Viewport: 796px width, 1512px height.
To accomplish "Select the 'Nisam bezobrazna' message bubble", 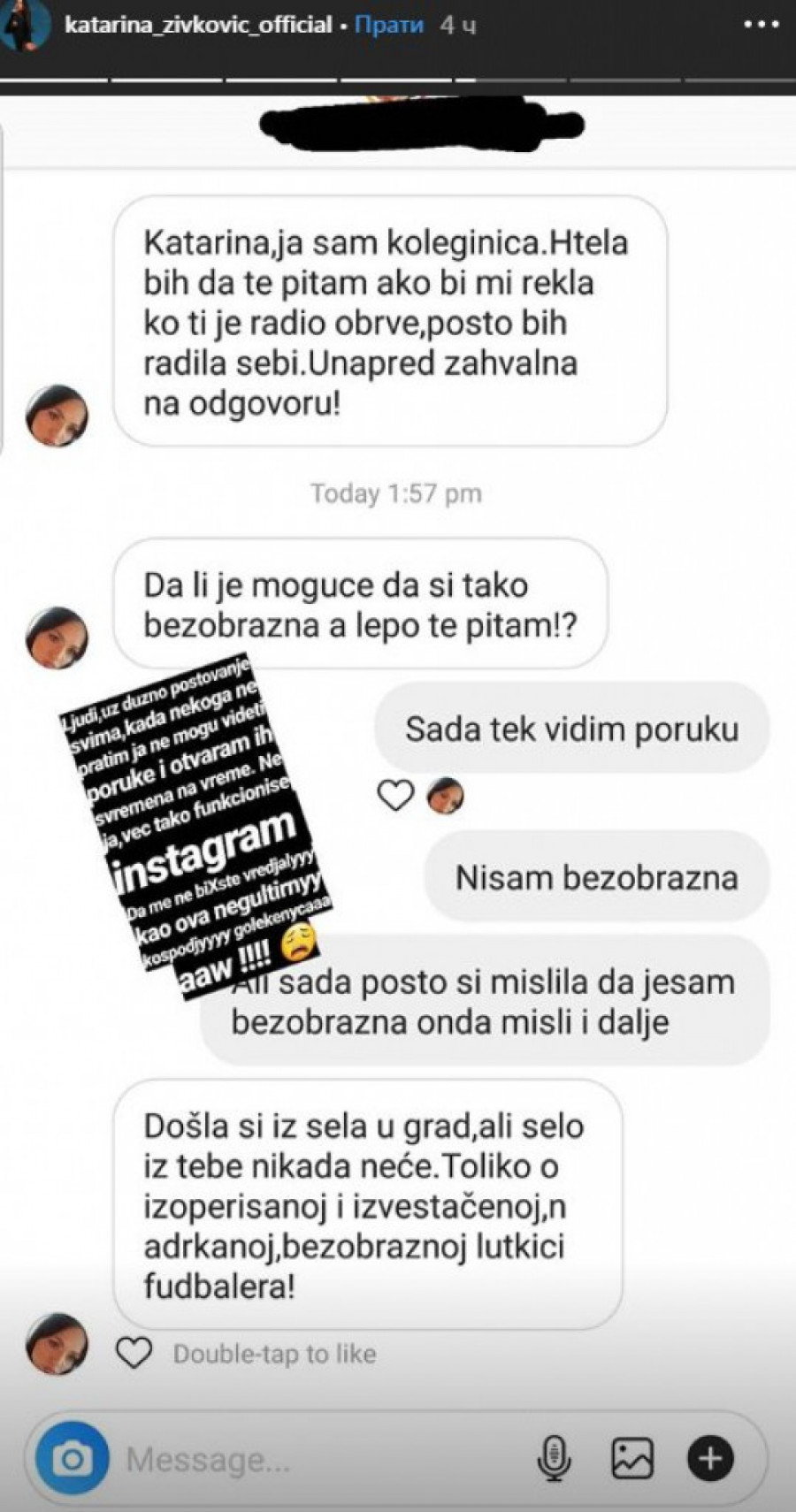I will pos(596,877).
